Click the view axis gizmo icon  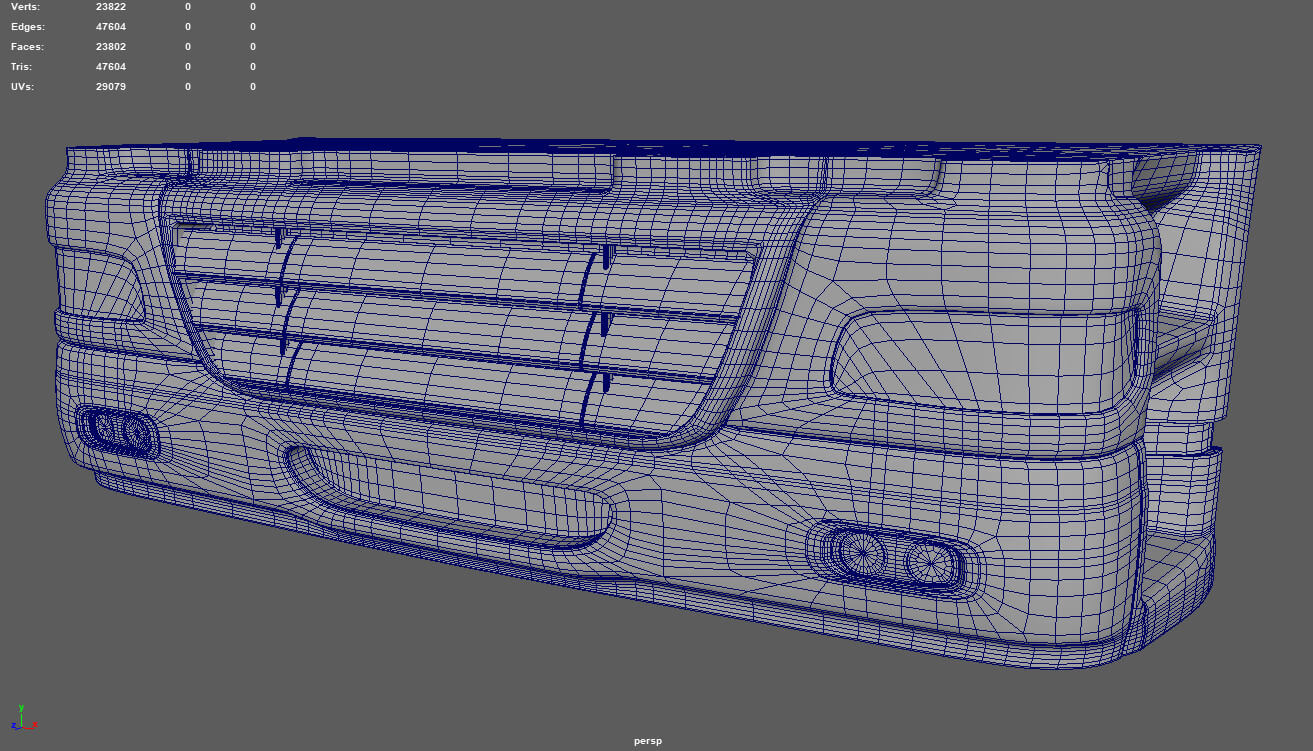coord(25,718)
